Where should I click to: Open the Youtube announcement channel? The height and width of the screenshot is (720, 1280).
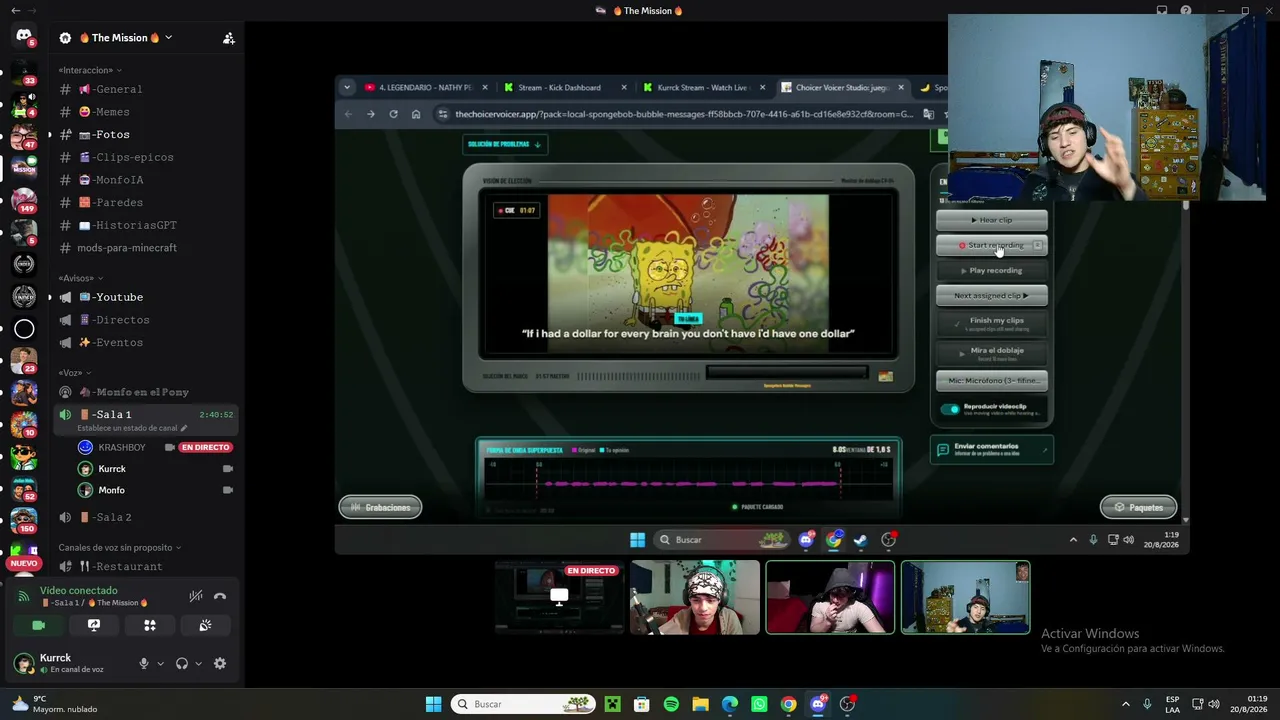(x=147, y=297)
